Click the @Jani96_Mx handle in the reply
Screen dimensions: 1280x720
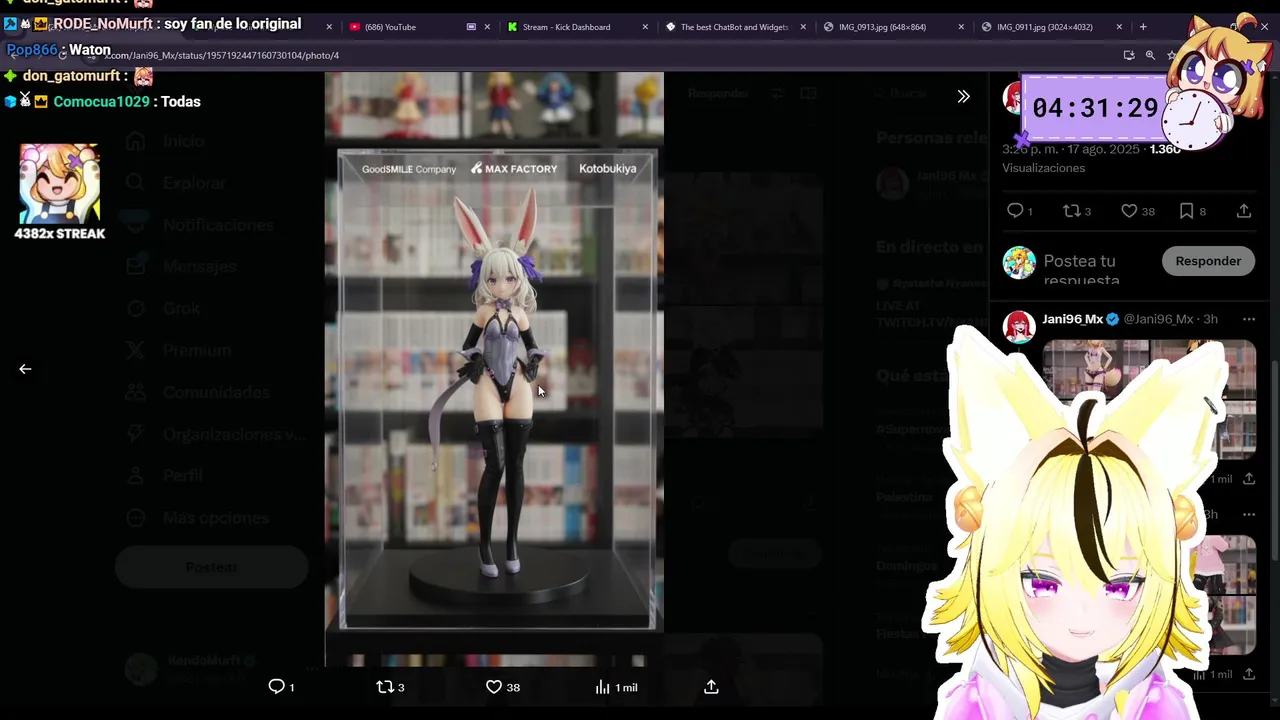[x=1158, y=319]
